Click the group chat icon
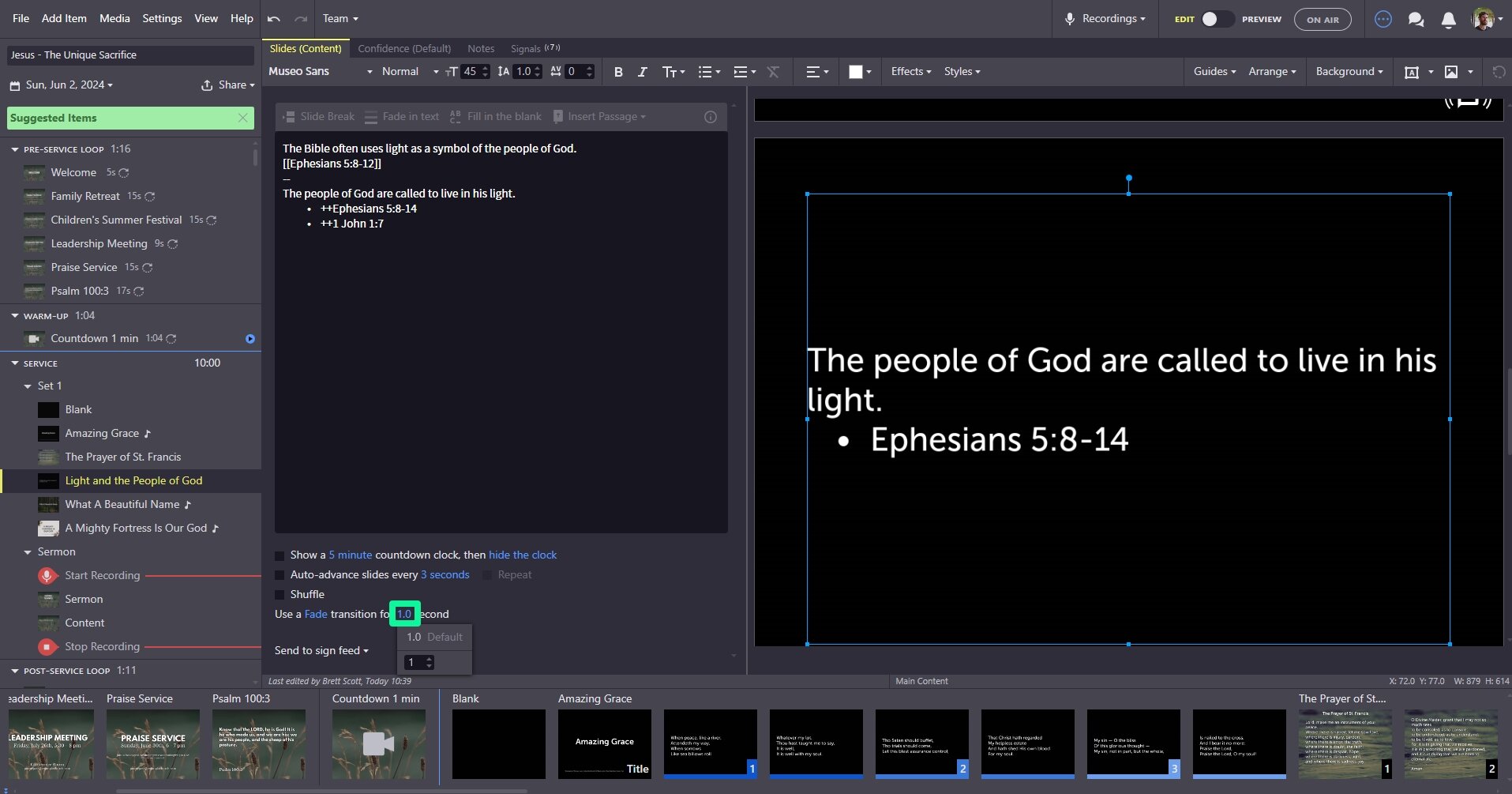This screenshot has width=1512, height=794. coord(1416,20)
